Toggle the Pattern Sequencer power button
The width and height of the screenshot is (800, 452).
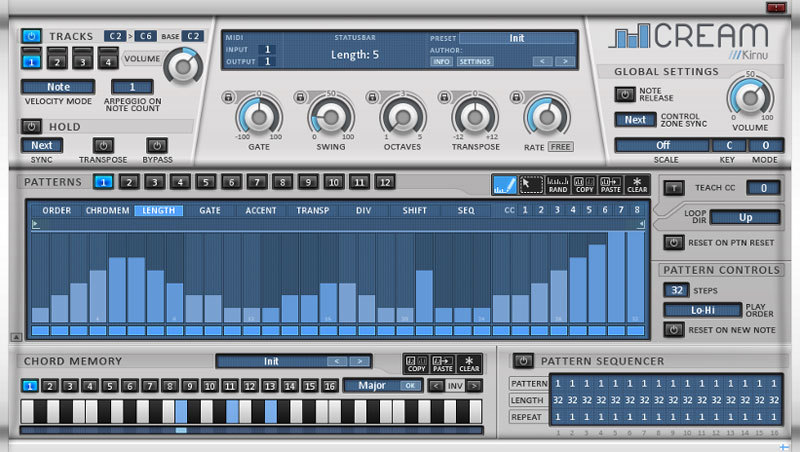[522, 361]
